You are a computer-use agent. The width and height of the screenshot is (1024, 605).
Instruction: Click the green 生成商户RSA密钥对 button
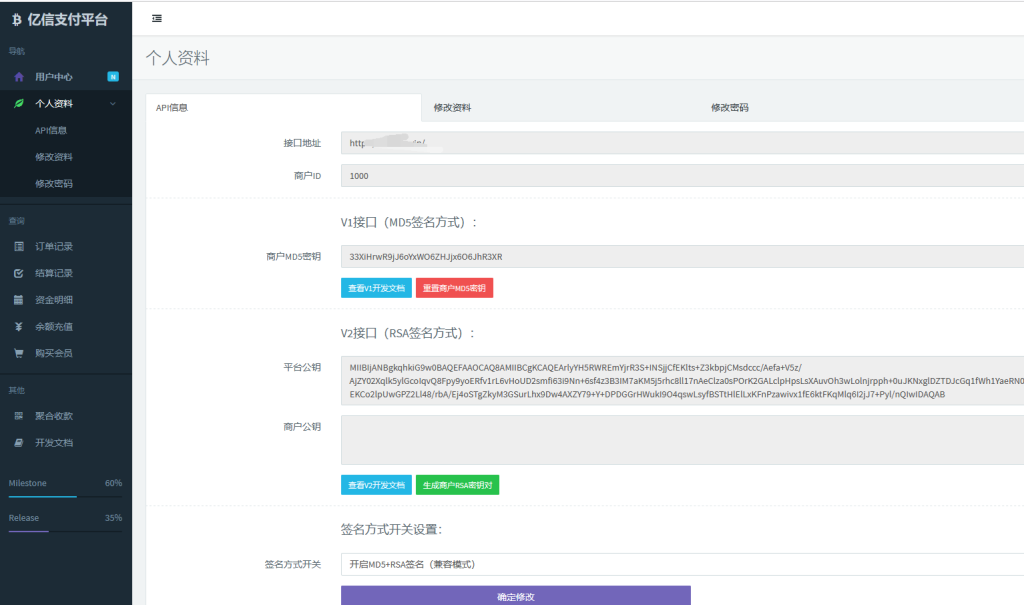pos(457,485)
